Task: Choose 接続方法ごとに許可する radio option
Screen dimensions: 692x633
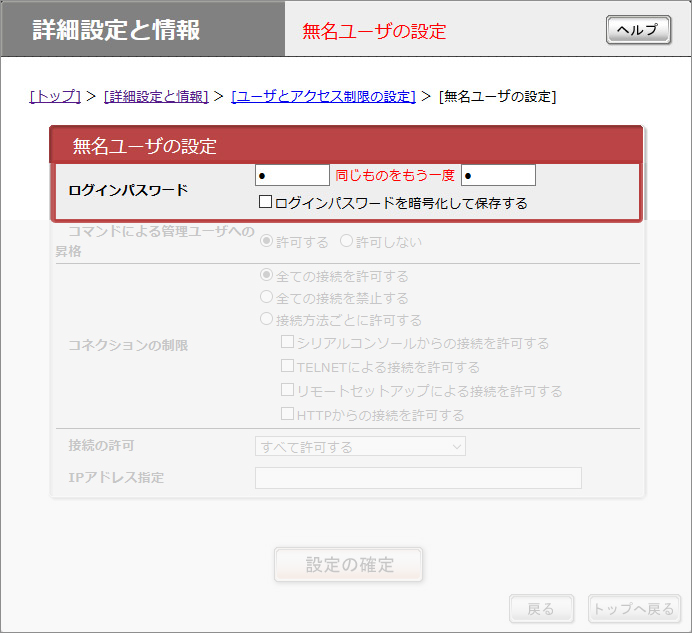Action: point(267,320)
